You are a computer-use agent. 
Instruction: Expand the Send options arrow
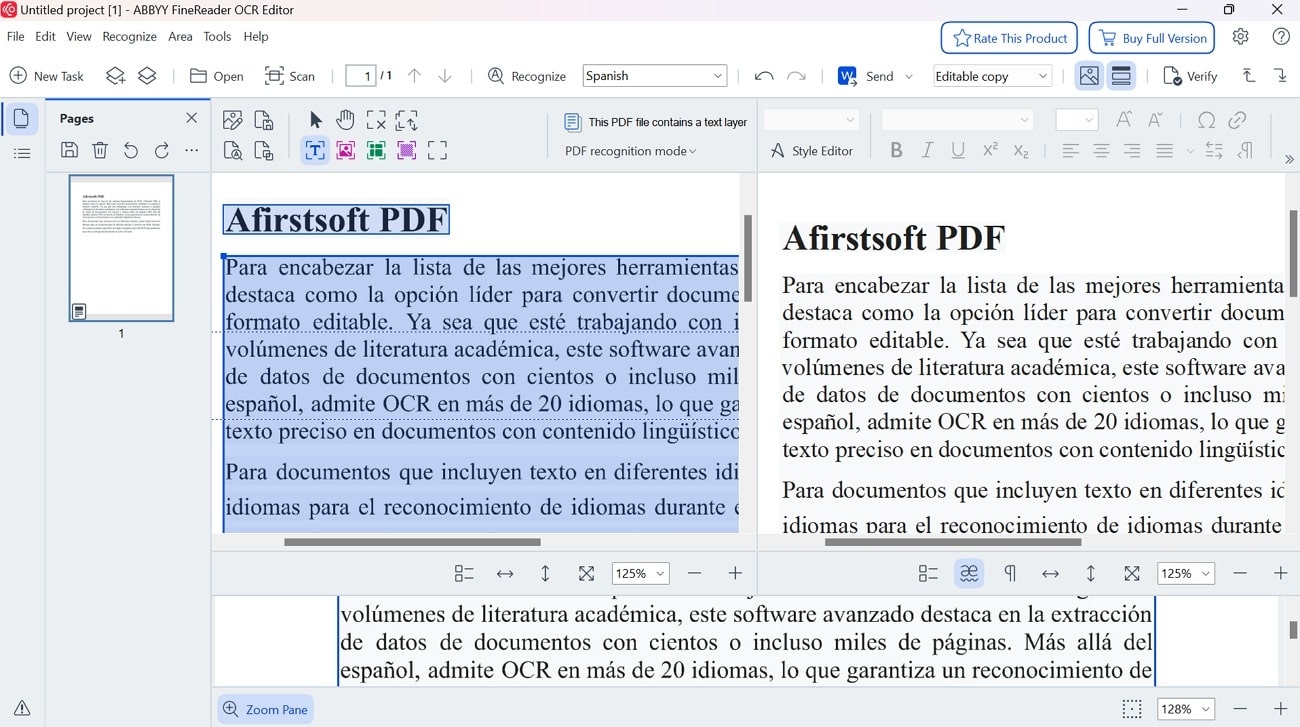[x=909, y=76]
